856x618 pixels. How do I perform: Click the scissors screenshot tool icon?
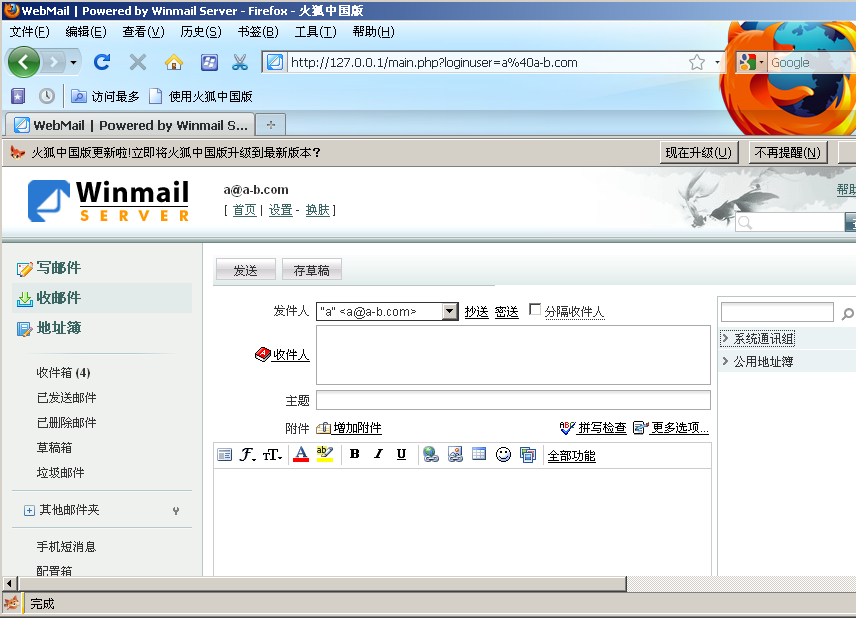[240, 62]
